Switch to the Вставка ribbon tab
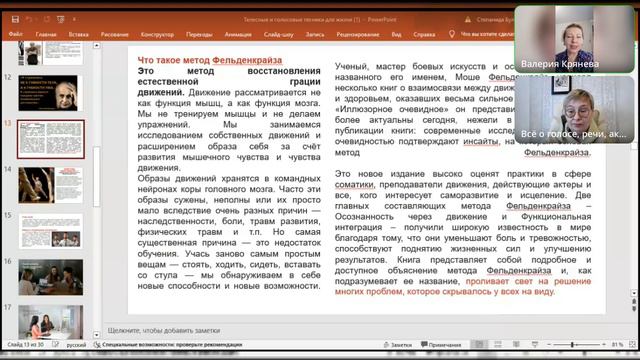The height and width of the screenshot is (360, 640). [x=78, y=34]
